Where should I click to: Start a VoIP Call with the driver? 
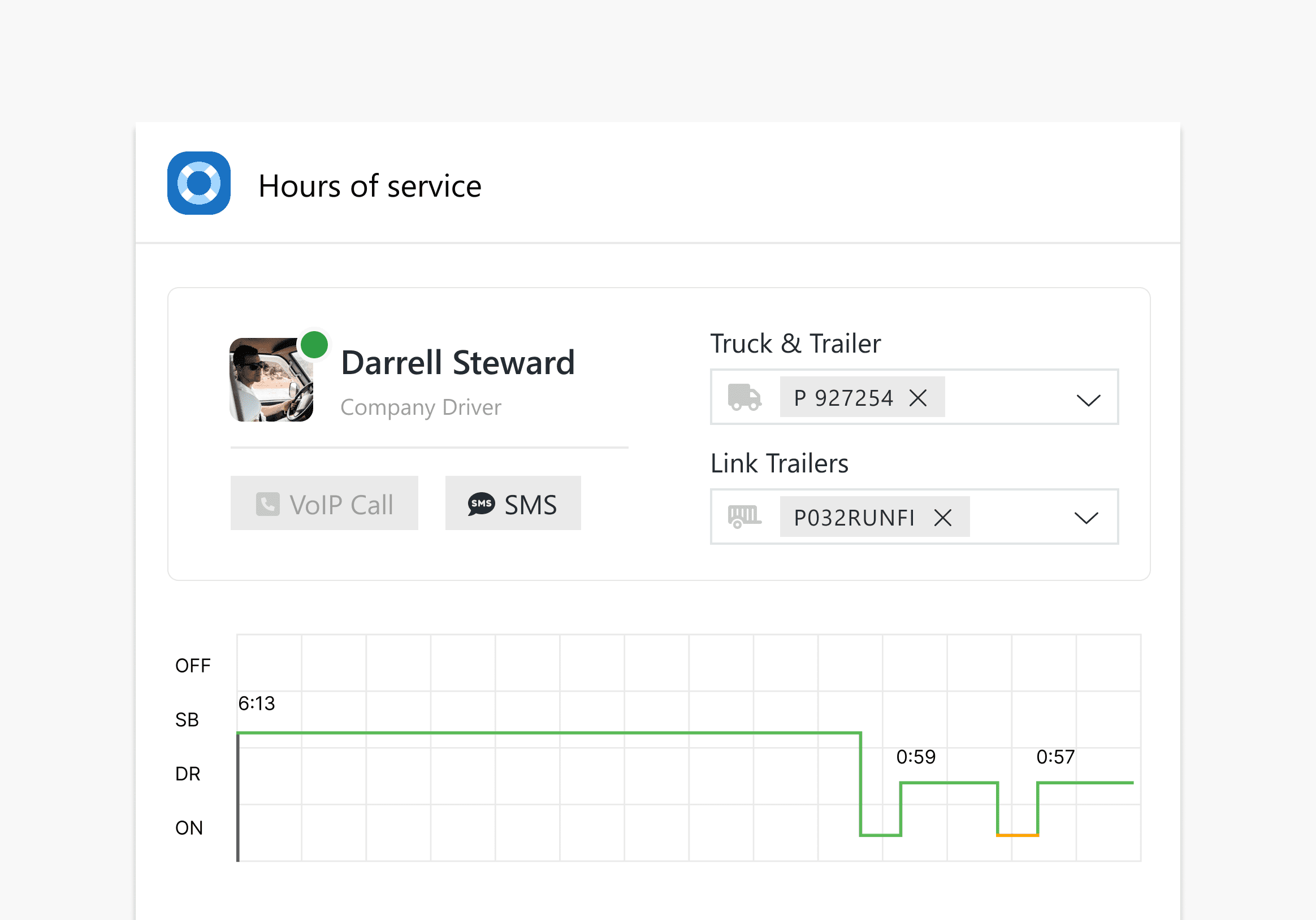click(324, 503)
